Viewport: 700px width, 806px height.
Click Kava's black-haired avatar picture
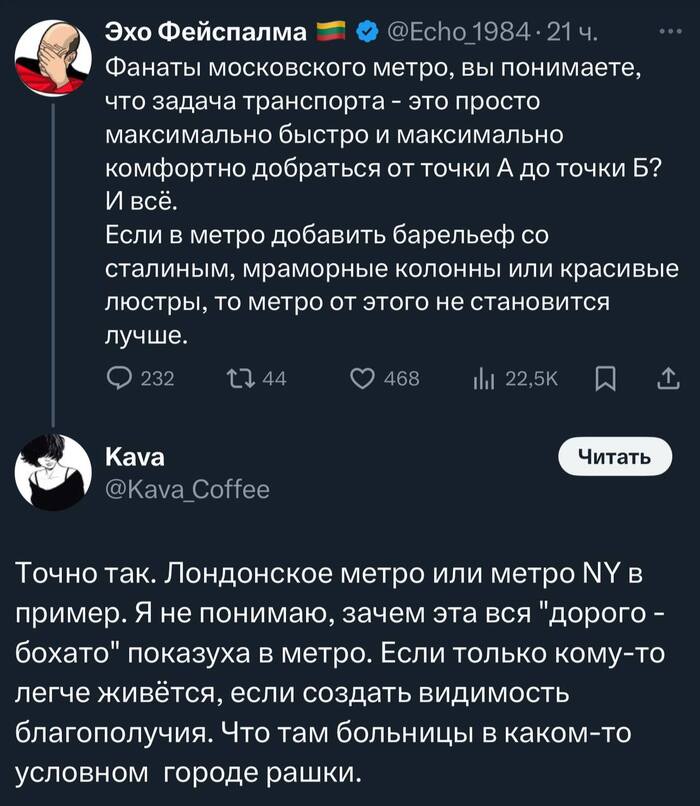53,474
